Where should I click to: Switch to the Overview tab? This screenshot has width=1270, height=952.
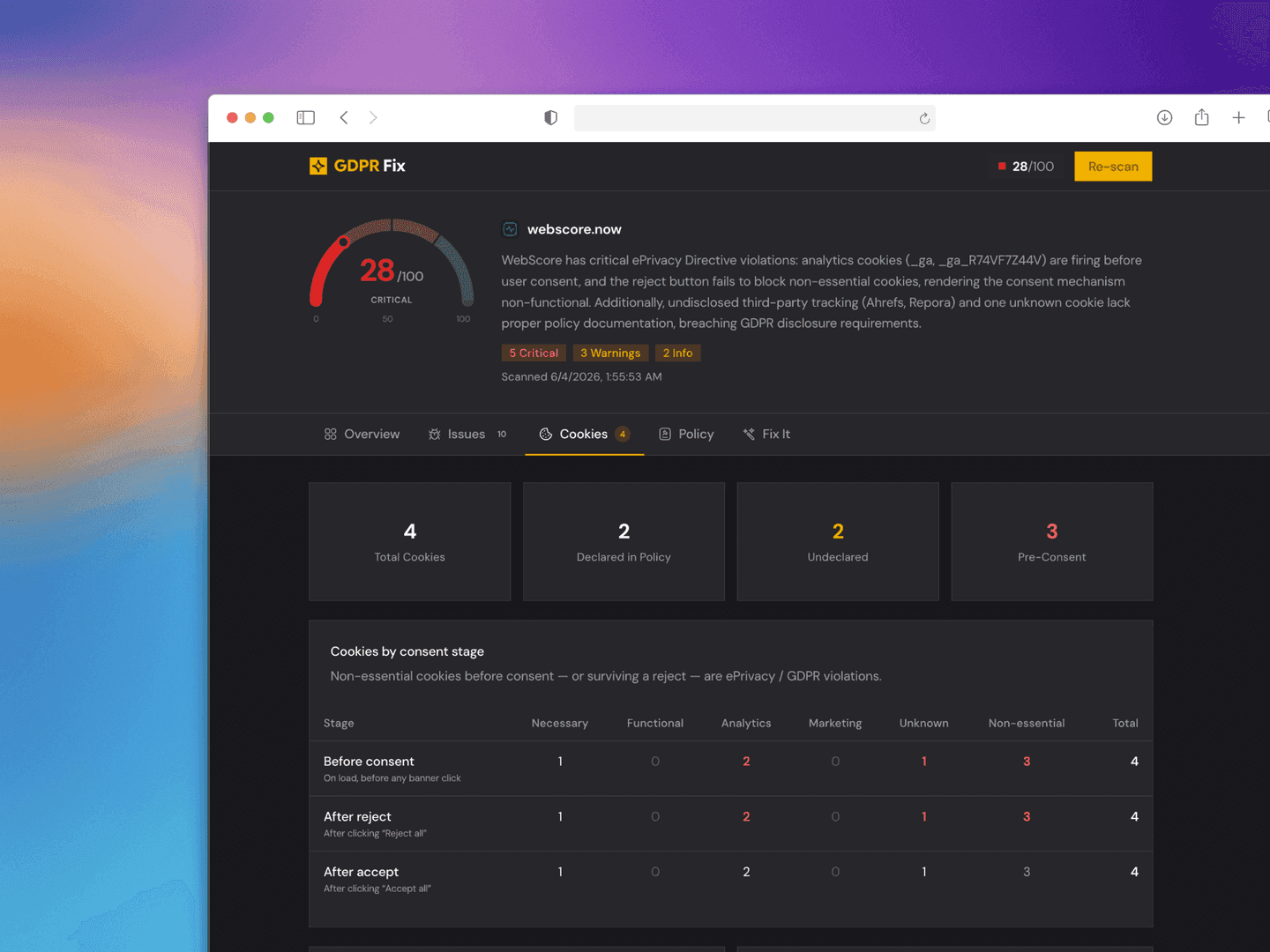click(362, 434)
